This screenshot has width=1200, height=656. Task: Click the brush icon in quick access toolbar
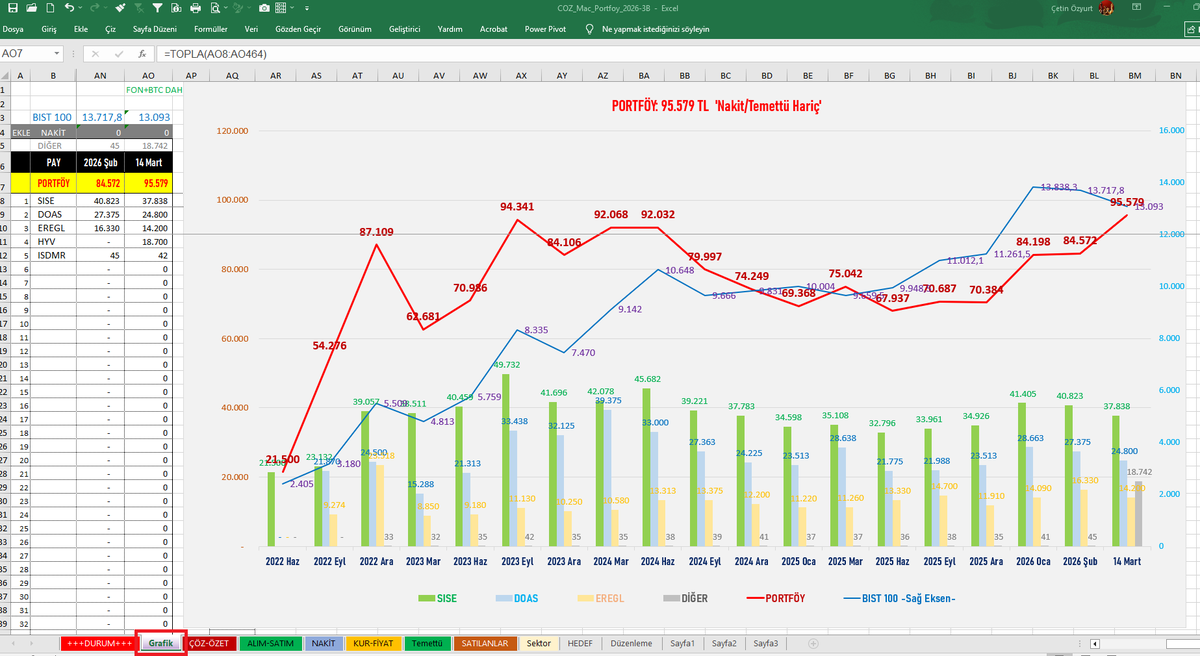[x=120, y=8]
